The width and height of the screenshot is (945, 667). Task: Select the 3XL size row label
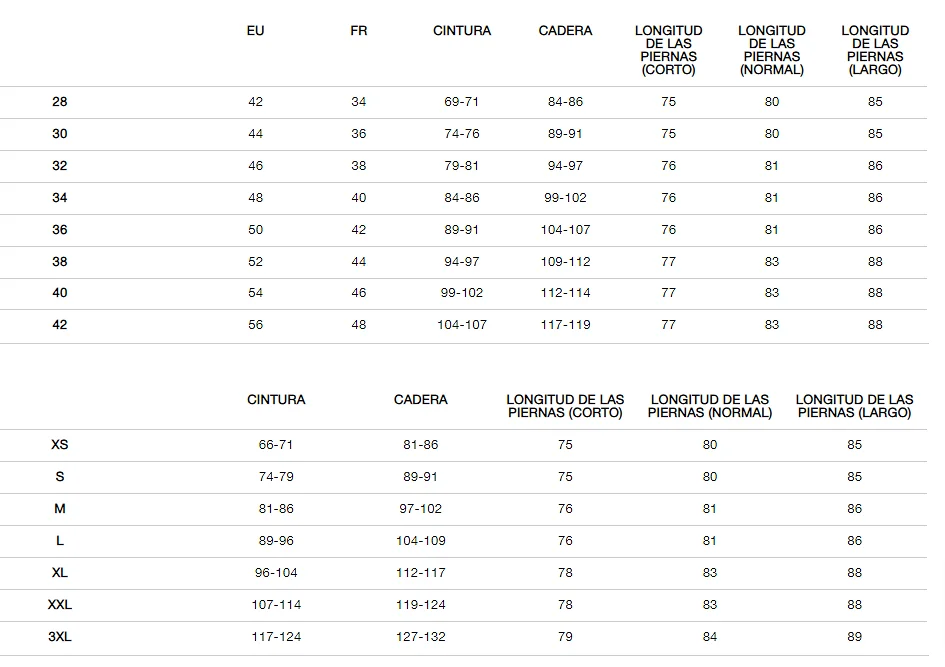tap(60, 636)
